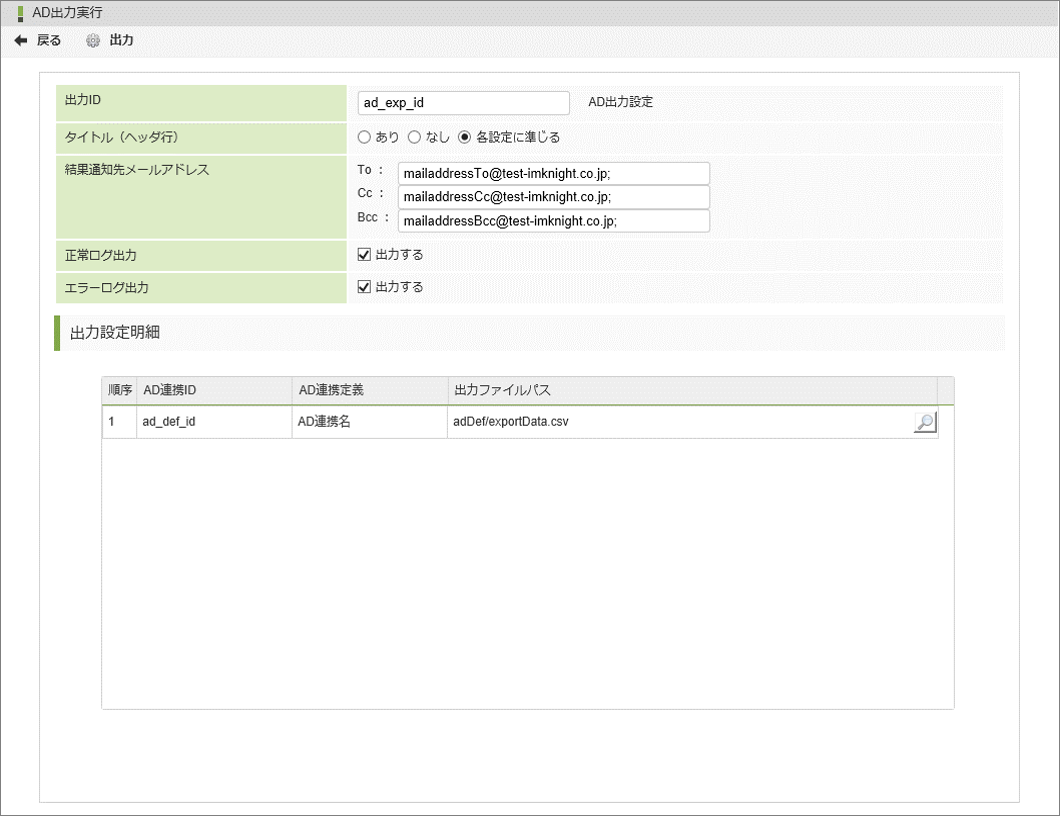Screen dimensions: 1060x816
Task: Select the あり radio button
Action: (x=364, y=137)
